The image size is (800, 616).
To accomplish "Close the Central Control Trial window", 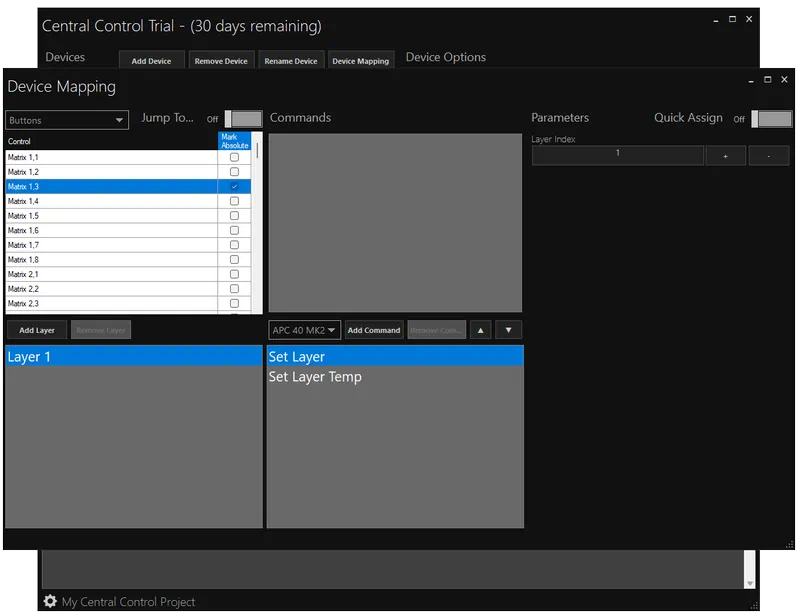I will [x=749, y=19].
